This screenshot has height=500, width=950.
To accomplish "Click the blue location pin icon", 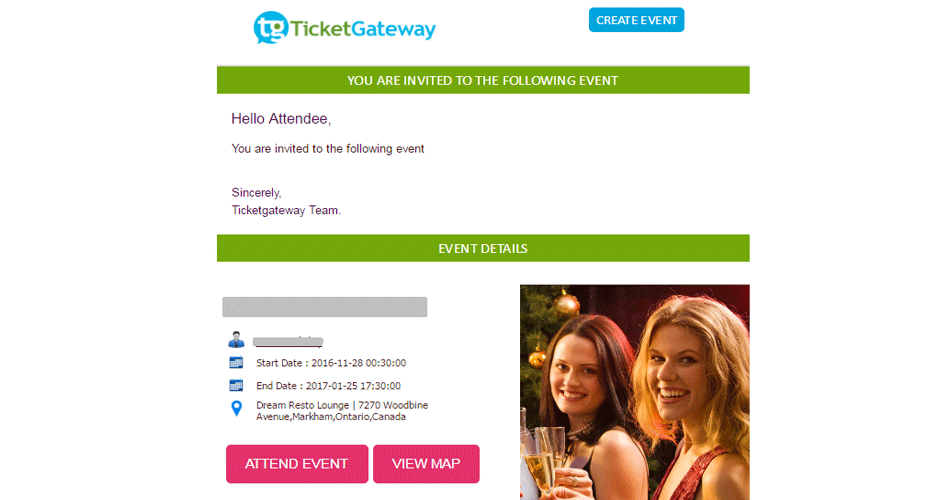I will (236, 408).
